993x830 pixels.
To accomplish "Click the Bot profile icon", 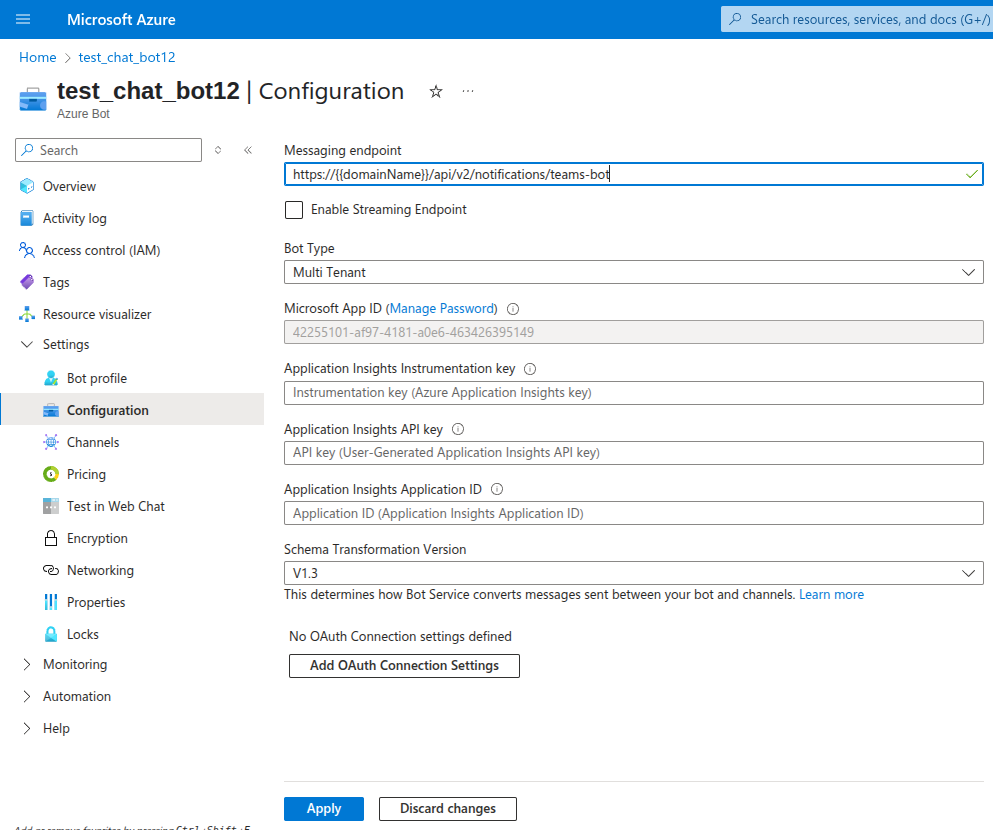I will click(x=51, y=379).
